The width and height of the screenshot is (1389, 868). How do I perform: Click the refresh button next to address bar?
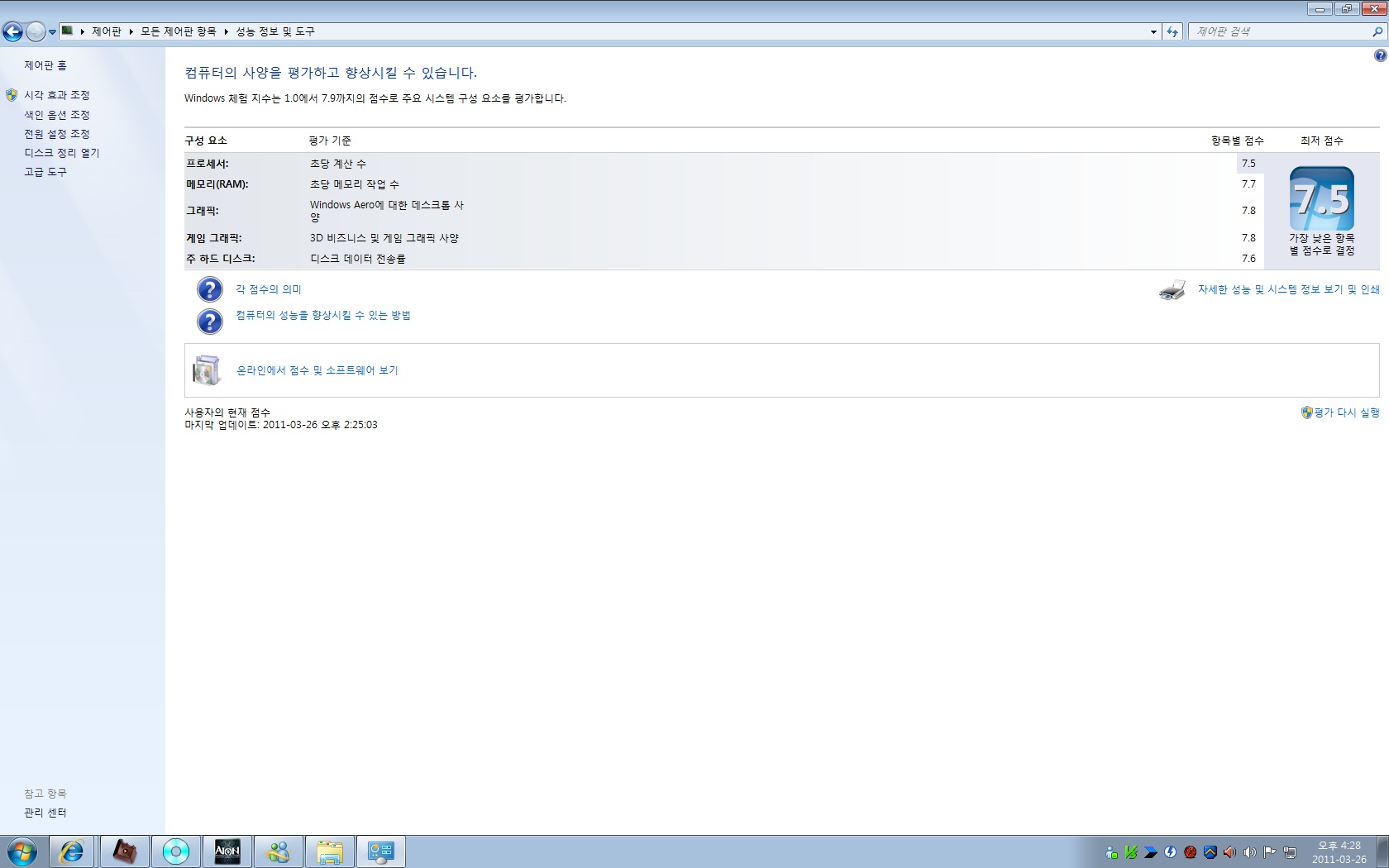tap(1172, 32)
